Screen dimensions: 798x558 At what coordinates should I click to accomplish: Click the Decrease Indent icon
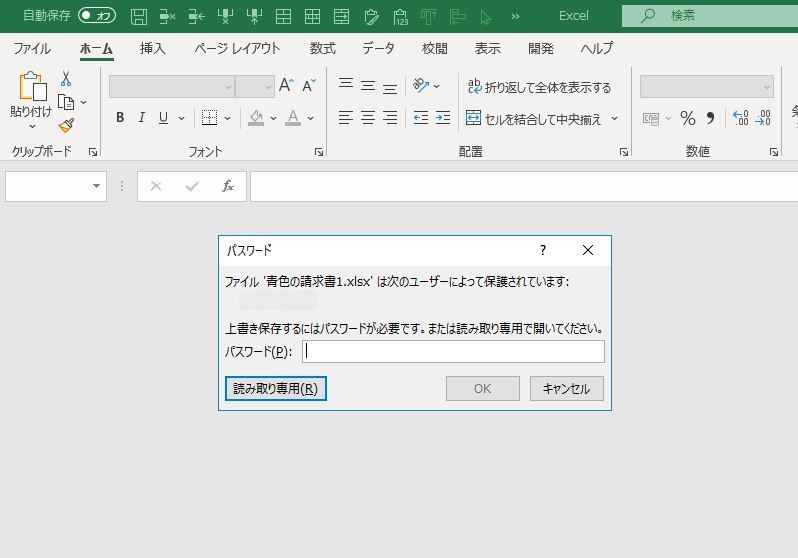[421, 118]
